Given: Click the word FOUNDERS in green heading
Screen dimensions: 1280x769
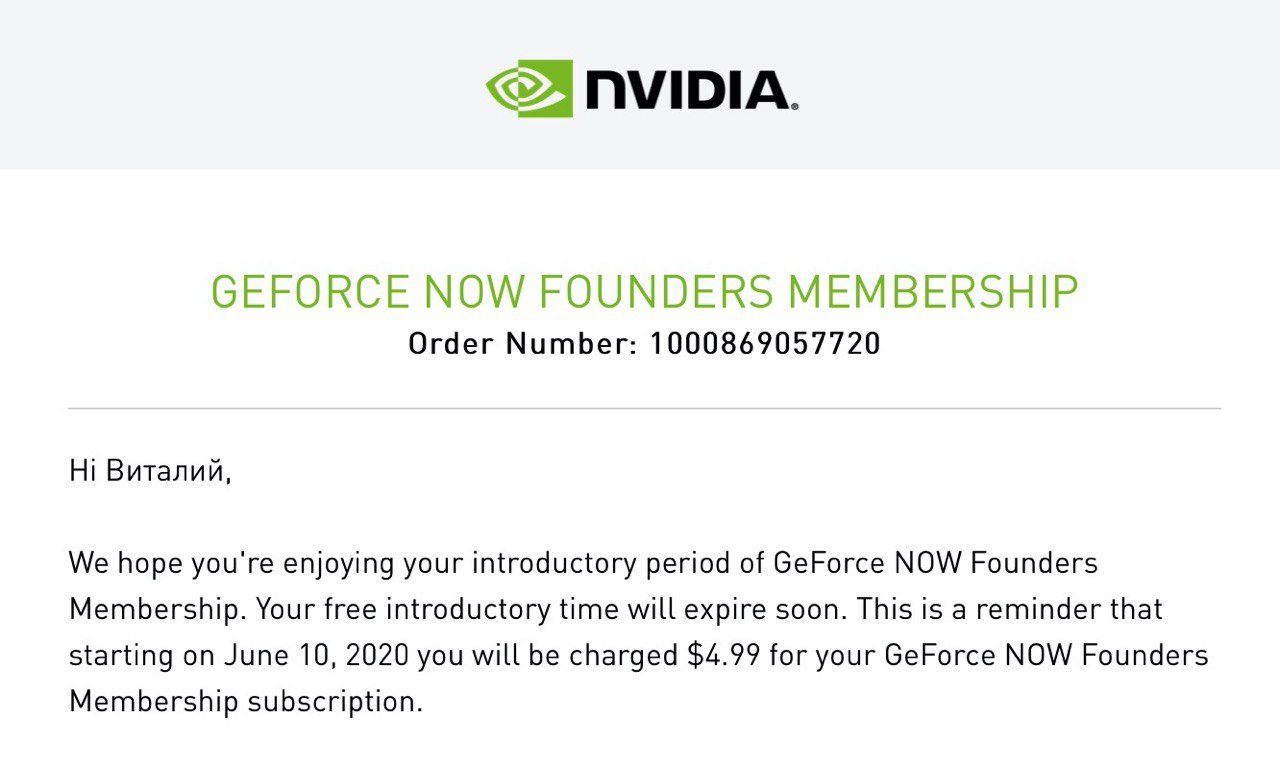Looking at the screenshot, I should click(x=657, y=293).
